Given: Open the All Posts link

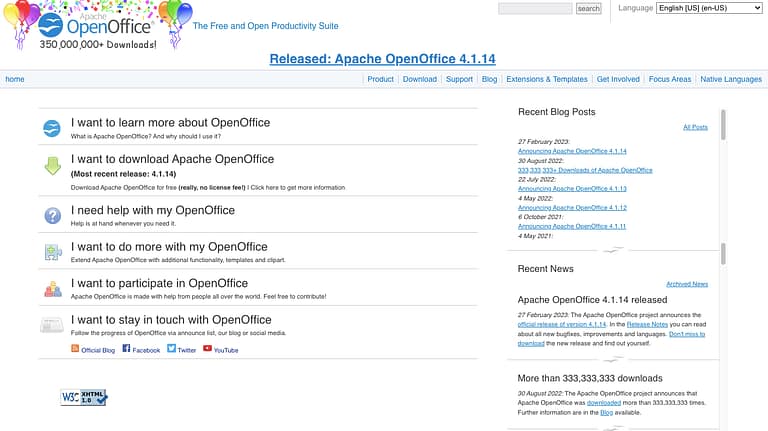Looking at the screenshot, I should pos(695,127).
